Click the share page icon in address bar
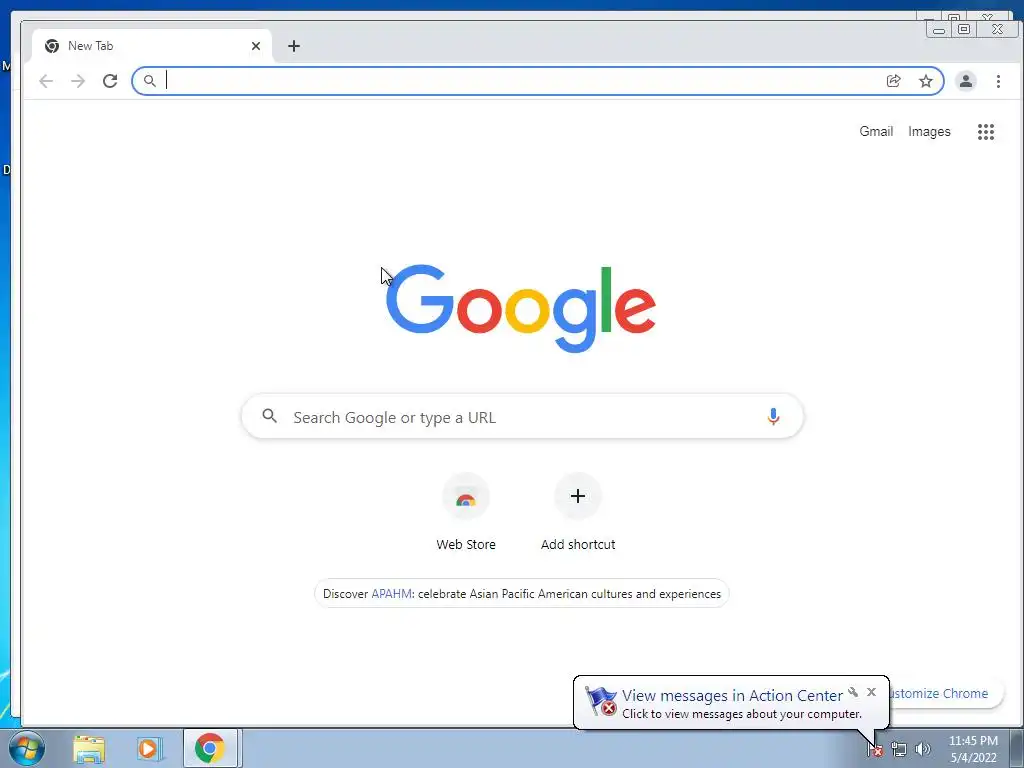Viewport: 1024px width, 768px height. click(893, 81)
